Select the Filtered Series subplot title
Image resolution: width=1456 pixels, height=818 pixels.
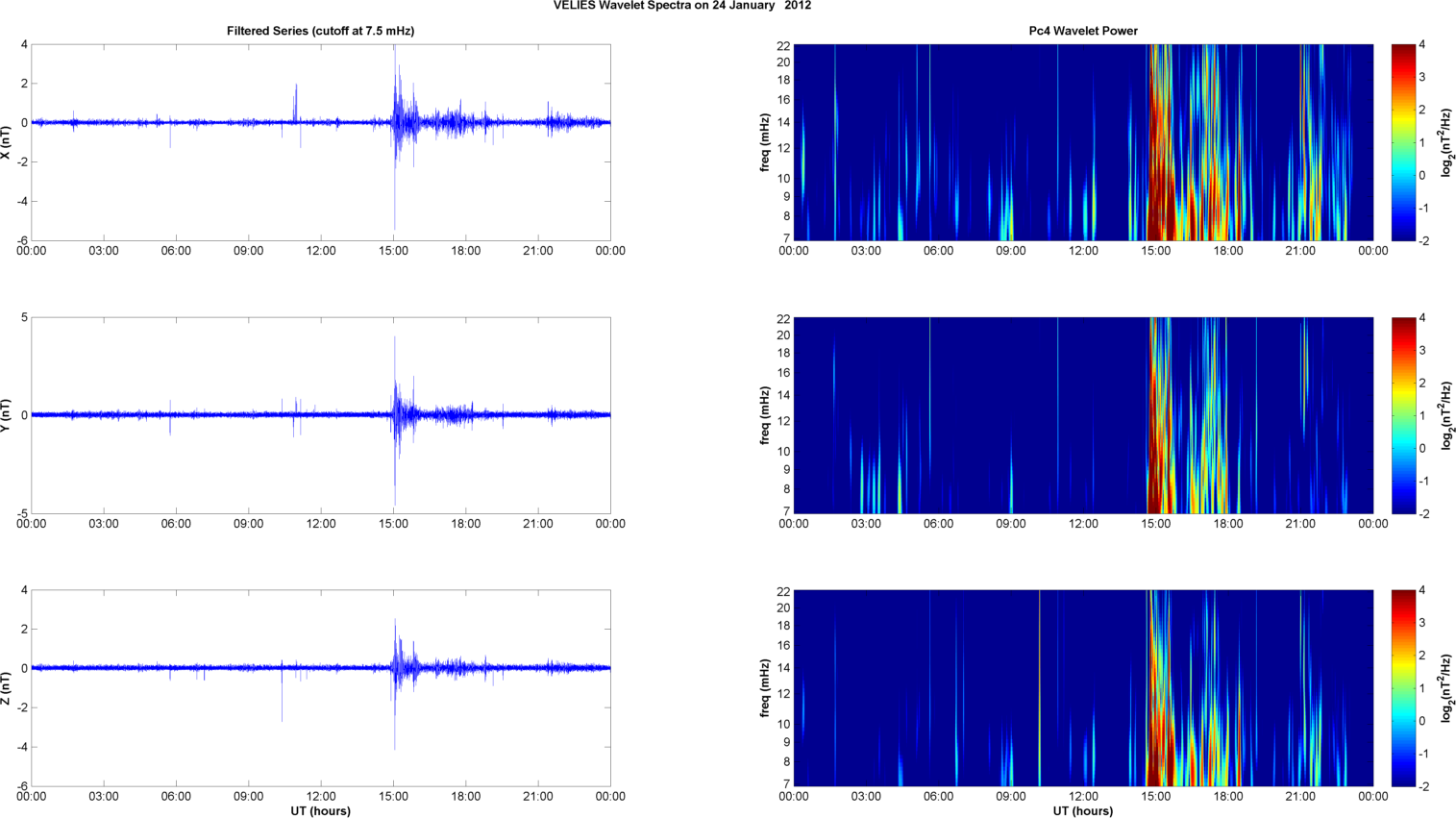pyautogui.click(x=320, y=31)
